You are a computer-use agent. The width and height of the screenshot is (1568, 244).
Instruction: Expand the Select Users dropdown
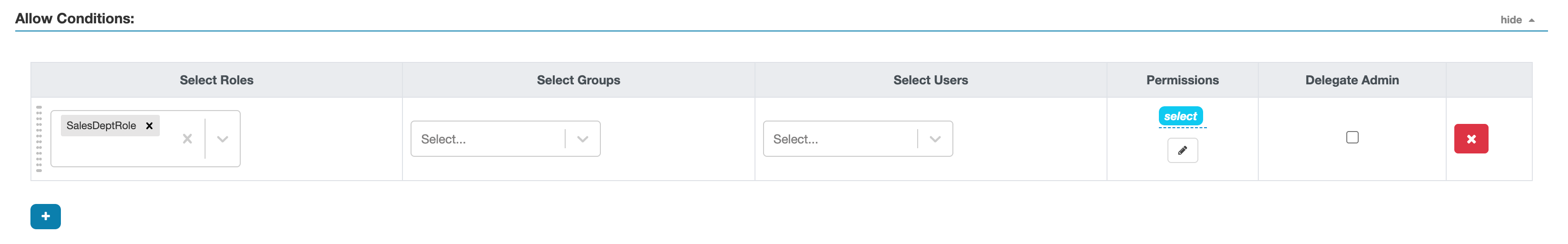[935, 139]
